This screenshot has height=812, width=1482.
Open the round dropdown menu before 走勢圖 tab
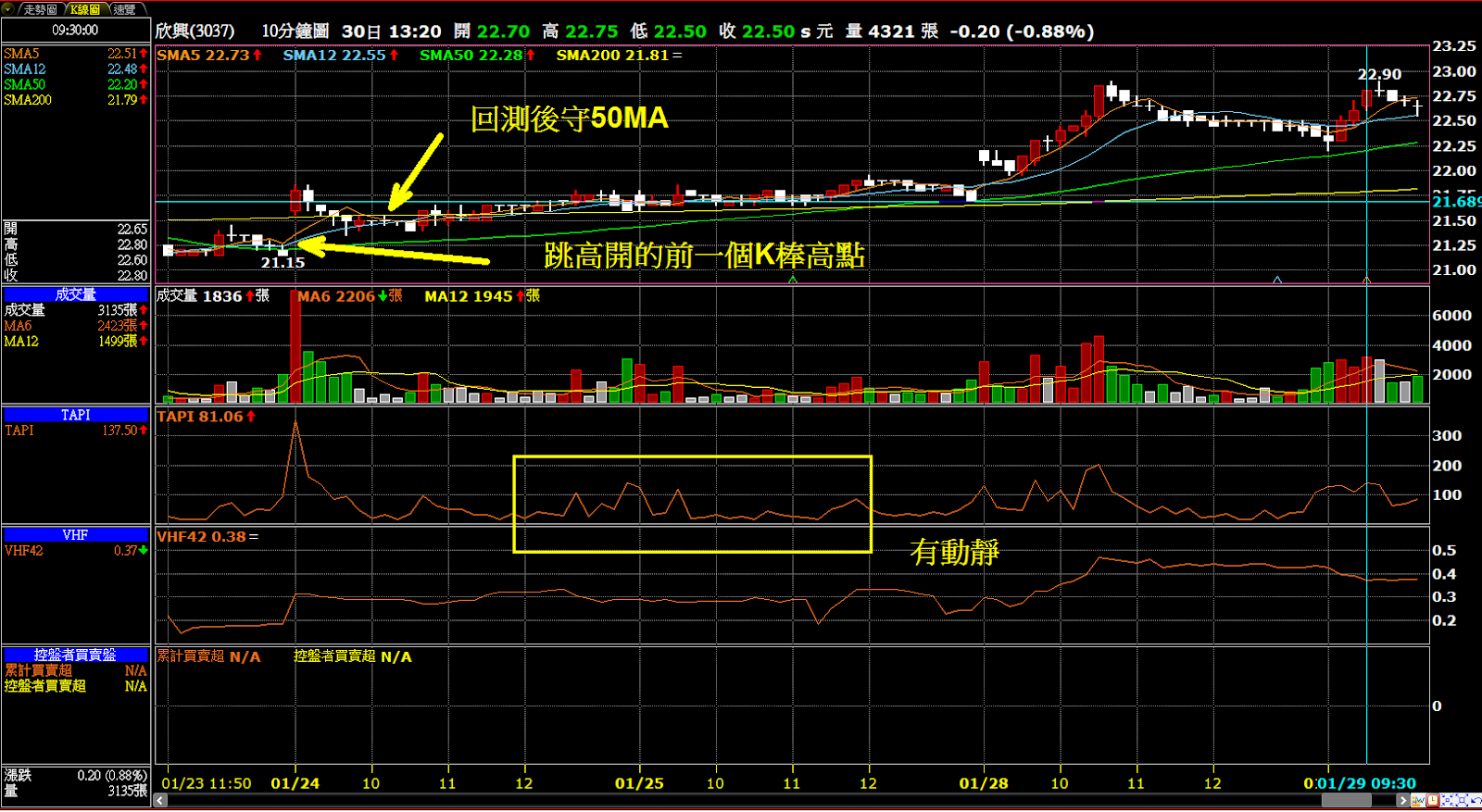click(x=9, y=8)
